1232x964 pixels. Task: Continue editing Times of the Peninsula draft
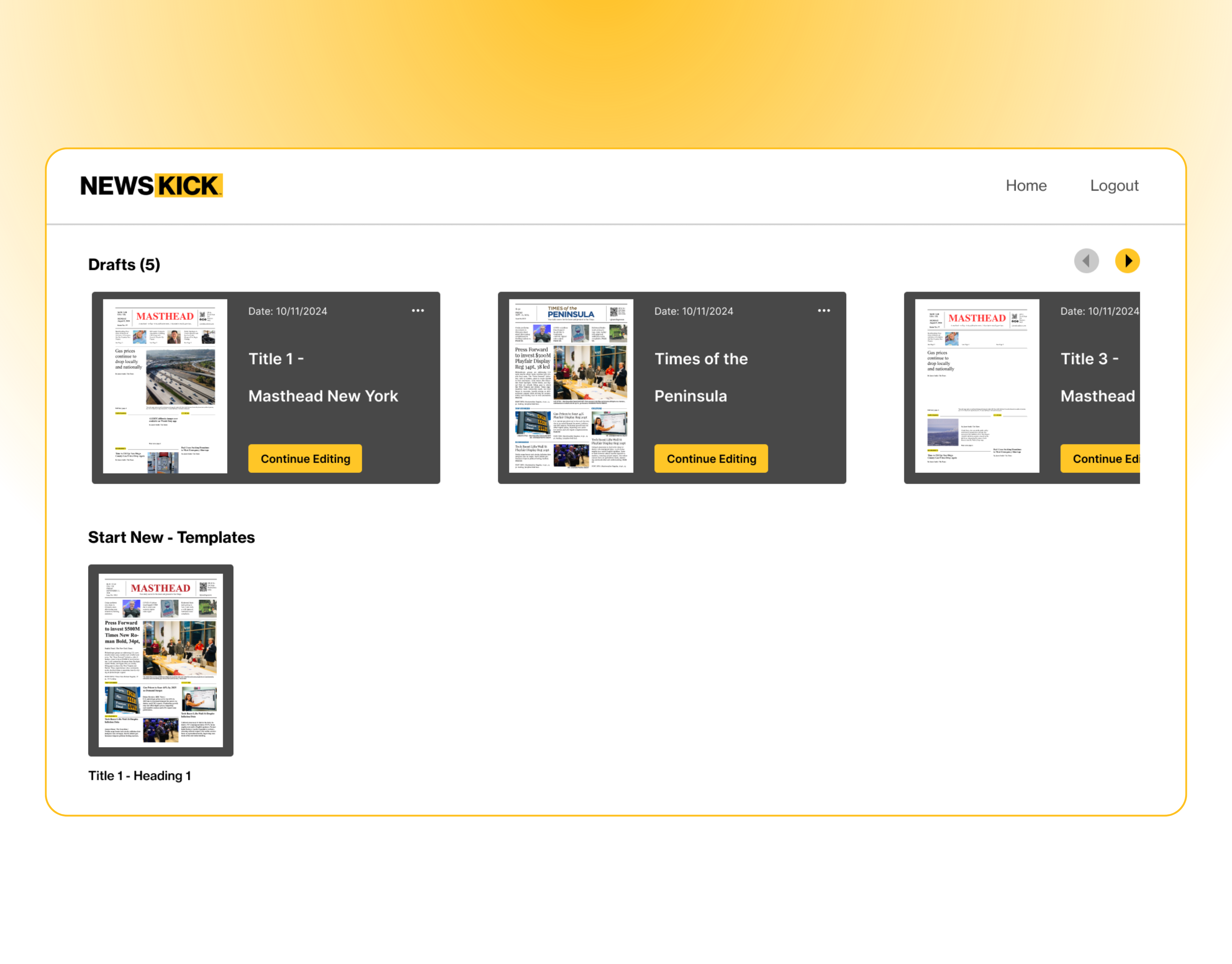pyautogui.click(x=711, y=458)
